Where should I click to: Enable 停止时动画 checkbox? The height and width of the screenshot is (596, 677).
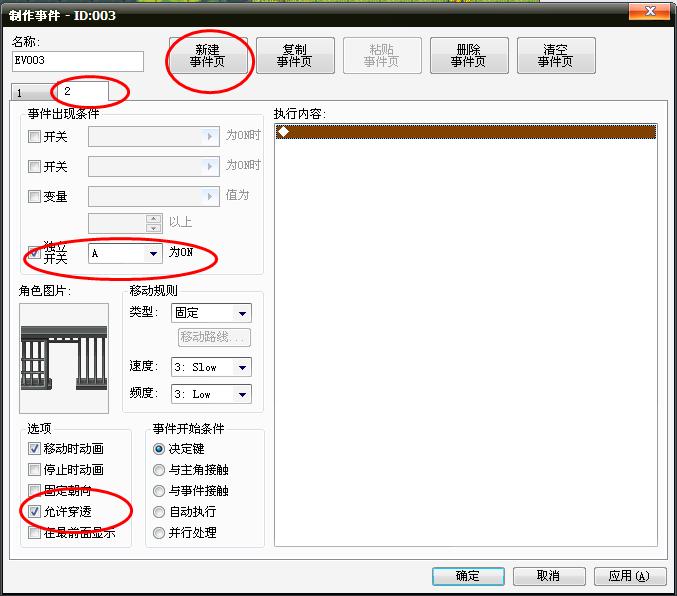point(34,469)
